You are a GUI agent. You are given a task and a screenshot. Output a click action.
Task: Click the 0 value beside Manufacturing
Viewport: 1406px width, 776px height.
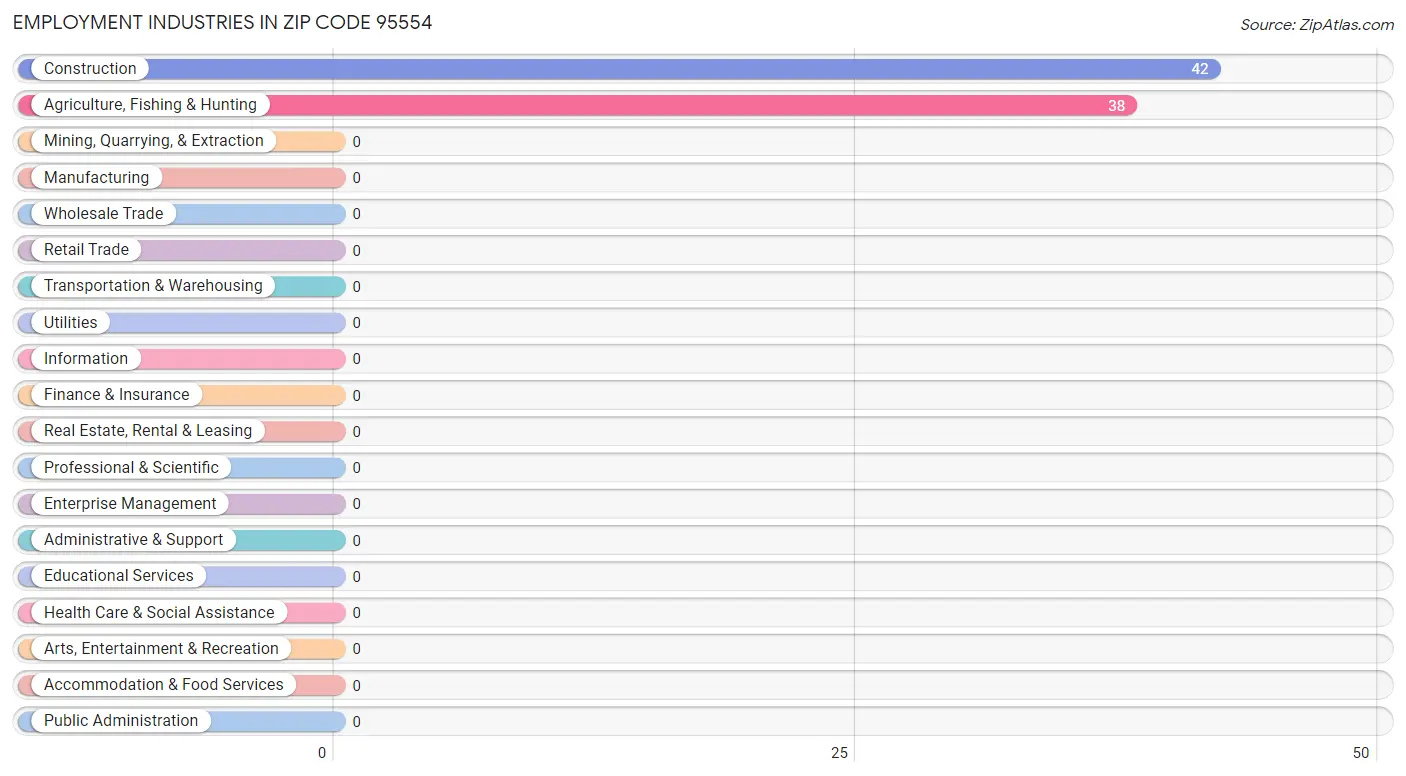(x=356, y=178)
